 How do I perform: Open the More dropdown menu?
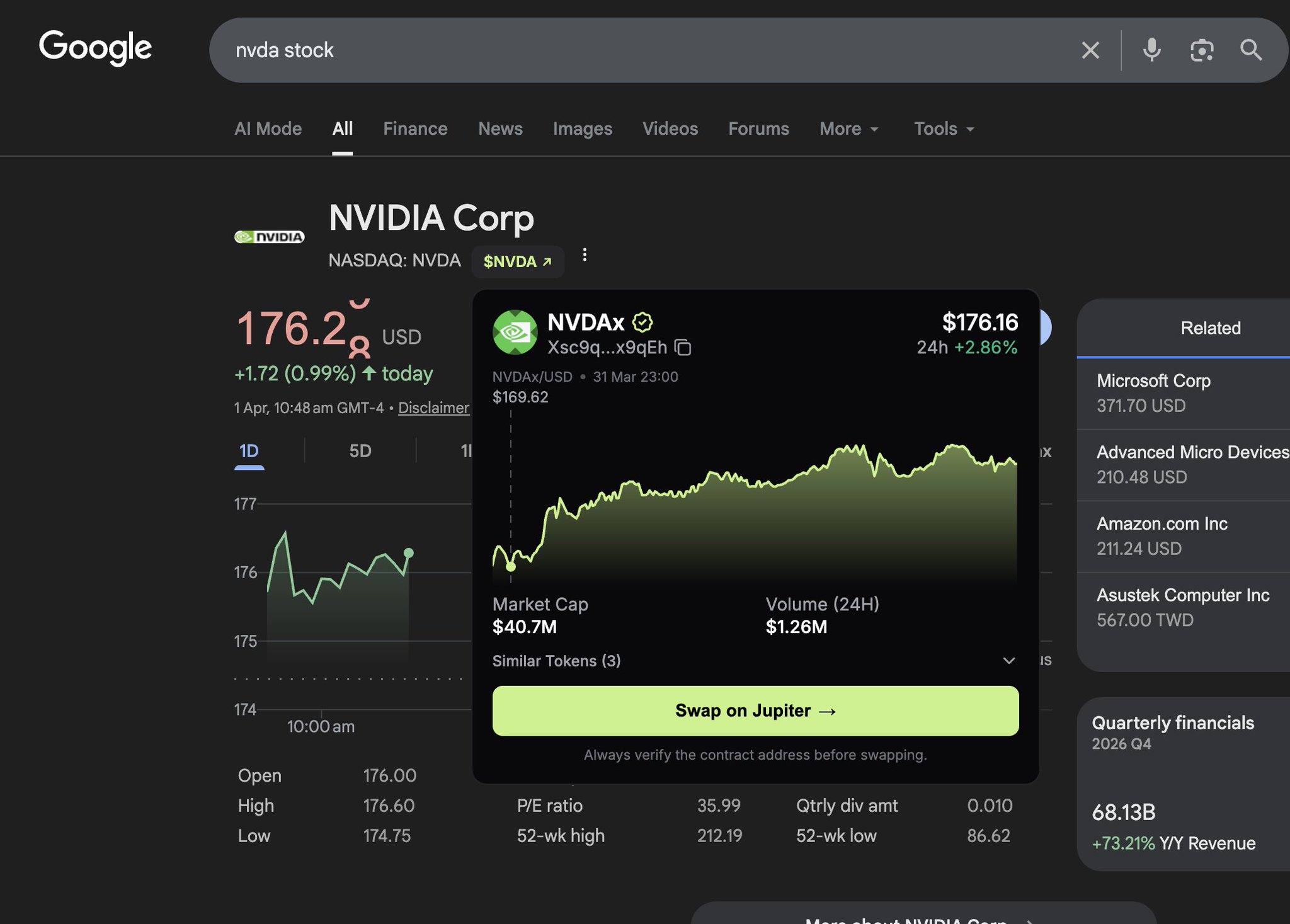coord(848,129)
